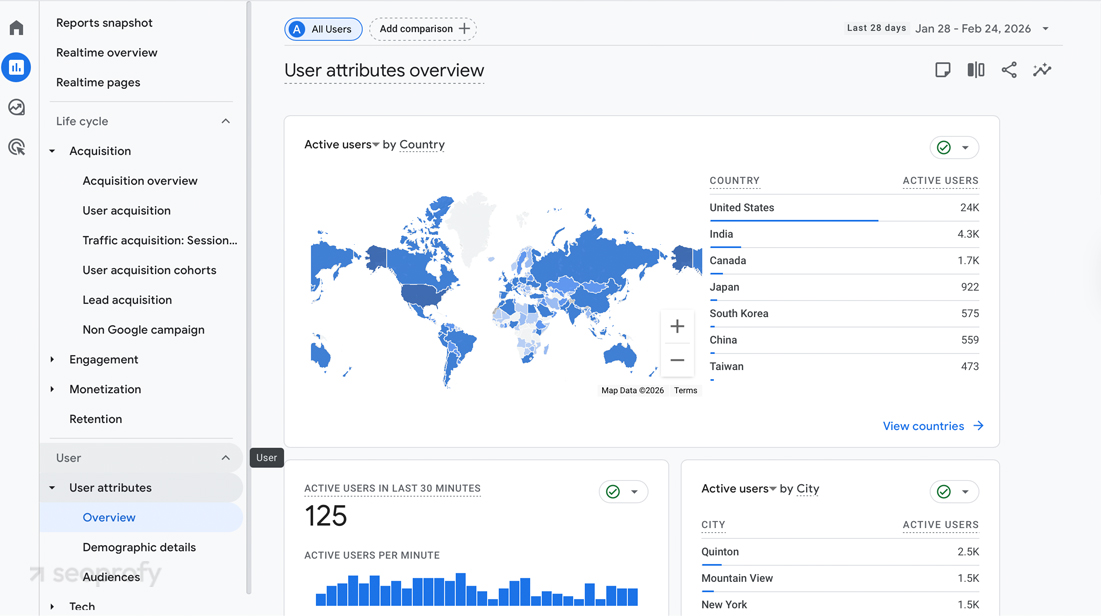This screenshot has width=1101, height=616.
Task: Open the 30 minutes card status dropdown arrow
Action: [635, 492]
